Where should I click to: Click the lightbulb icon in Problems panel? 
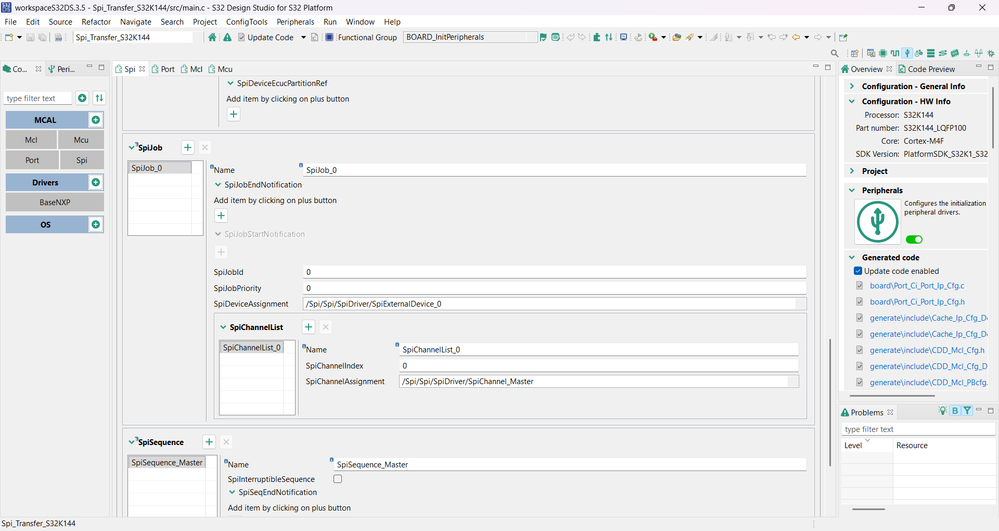tap(943, 411)
